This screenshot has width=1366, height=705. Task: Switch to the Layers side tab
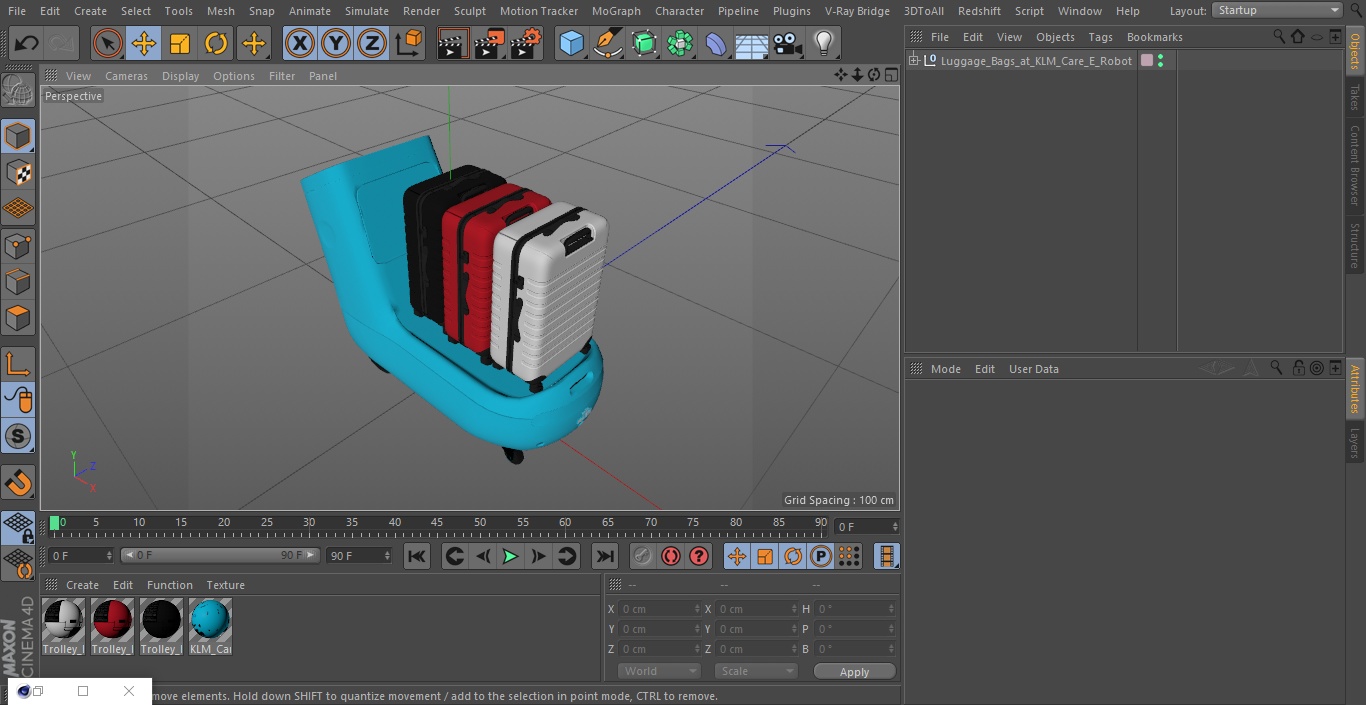point(1355,443)
